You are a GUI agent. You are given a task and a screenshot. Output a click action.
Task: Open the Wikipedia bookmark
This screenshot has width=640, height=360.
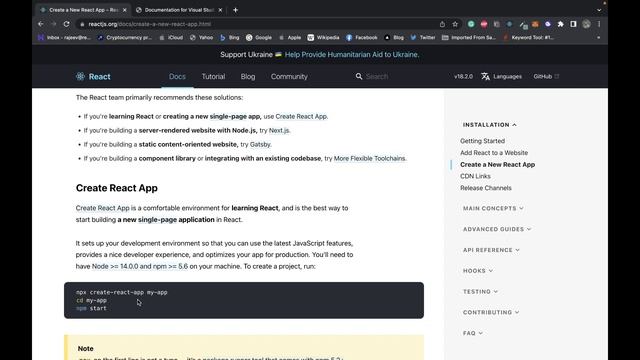(x=323, y=38)
